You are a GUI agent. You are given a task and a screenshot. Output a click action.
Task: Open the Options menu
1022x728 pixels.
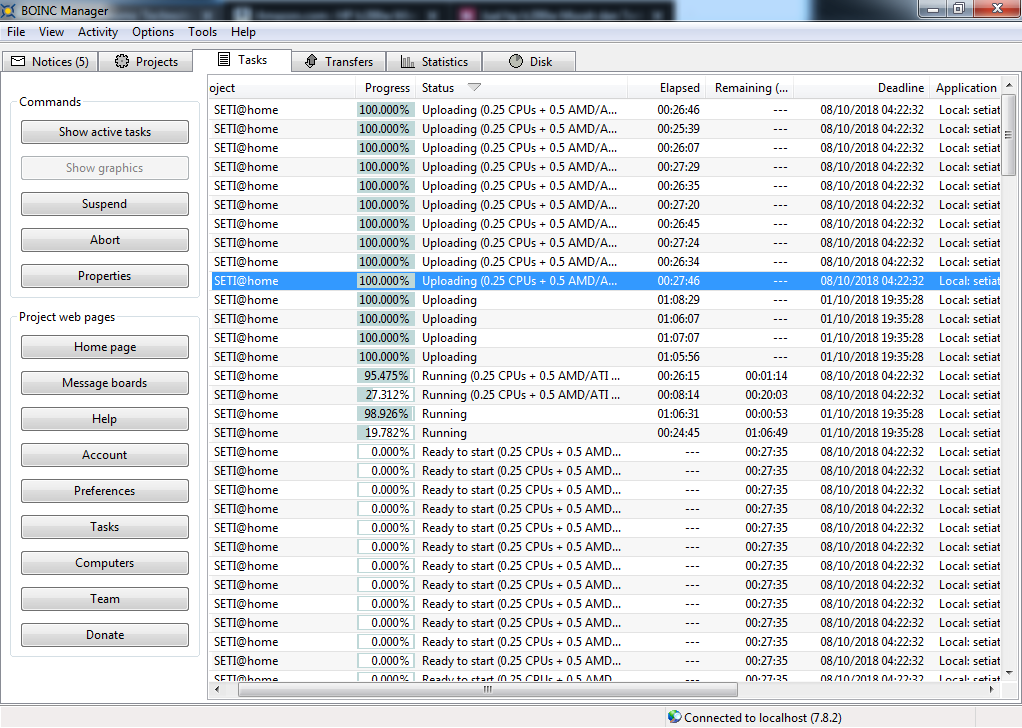153,31
